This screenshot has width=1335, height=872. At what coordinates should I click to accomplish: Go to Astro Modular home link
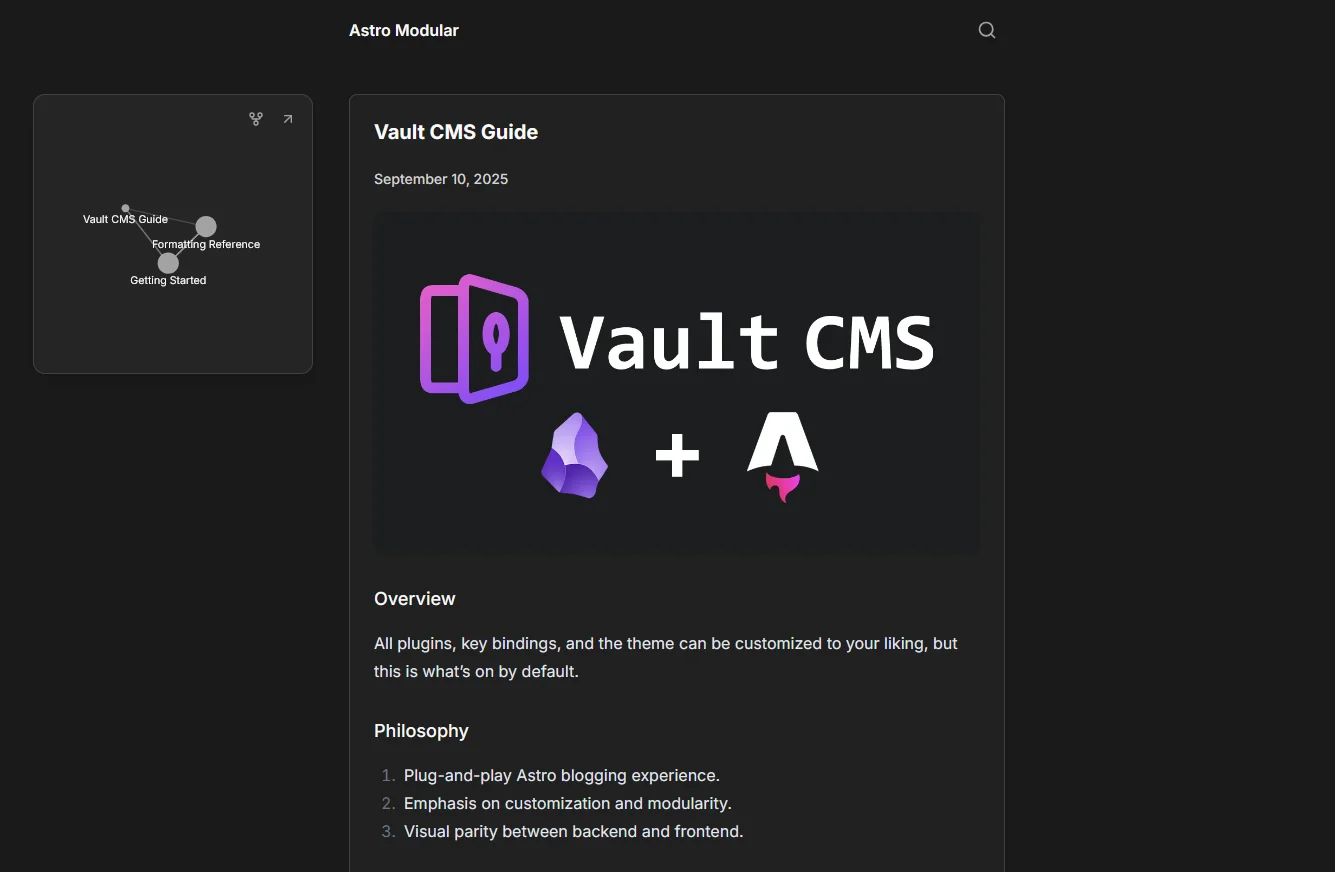[403, 30]
